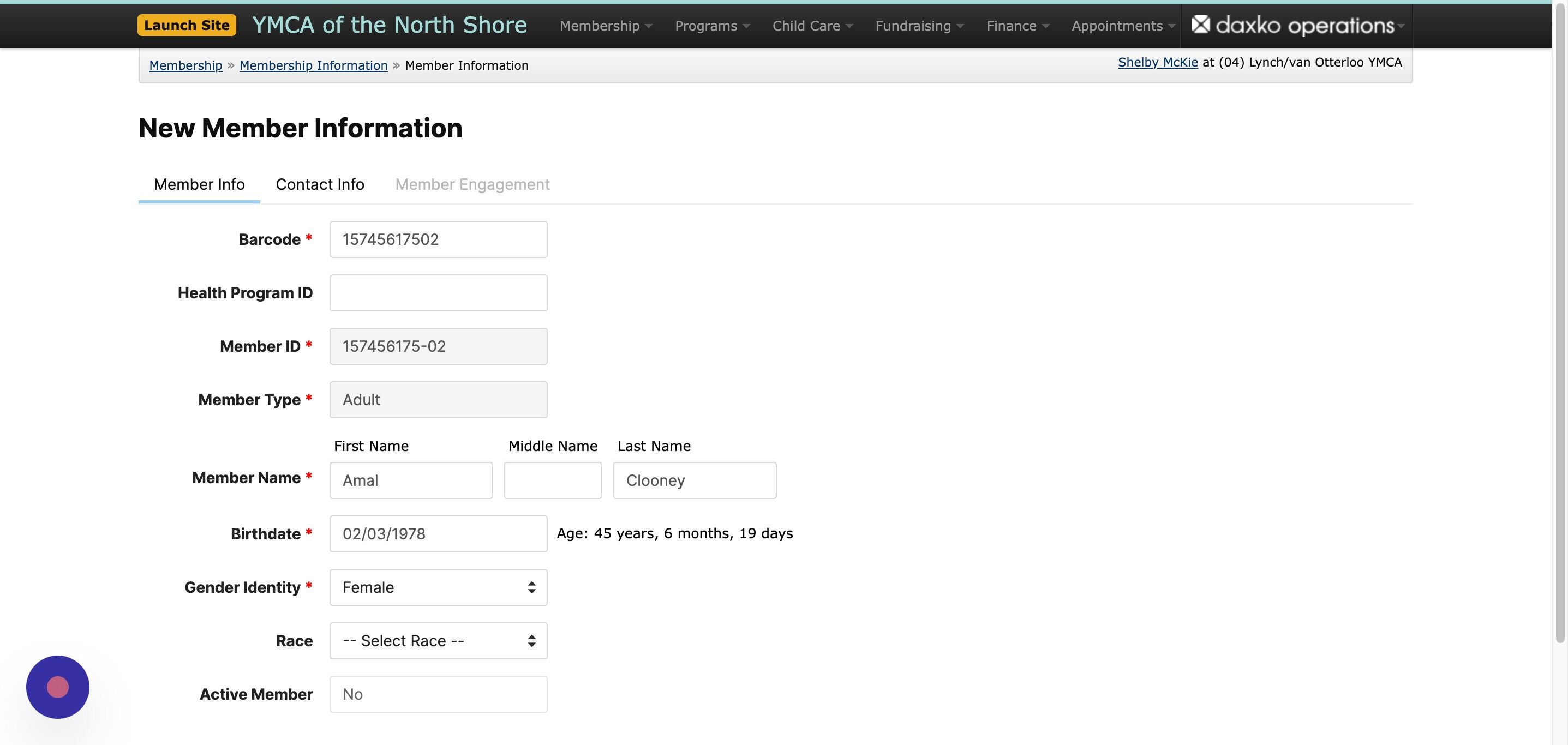This screenshot has width=1568, height=745.
Task: Open the Programs menu
Action: 712,26
